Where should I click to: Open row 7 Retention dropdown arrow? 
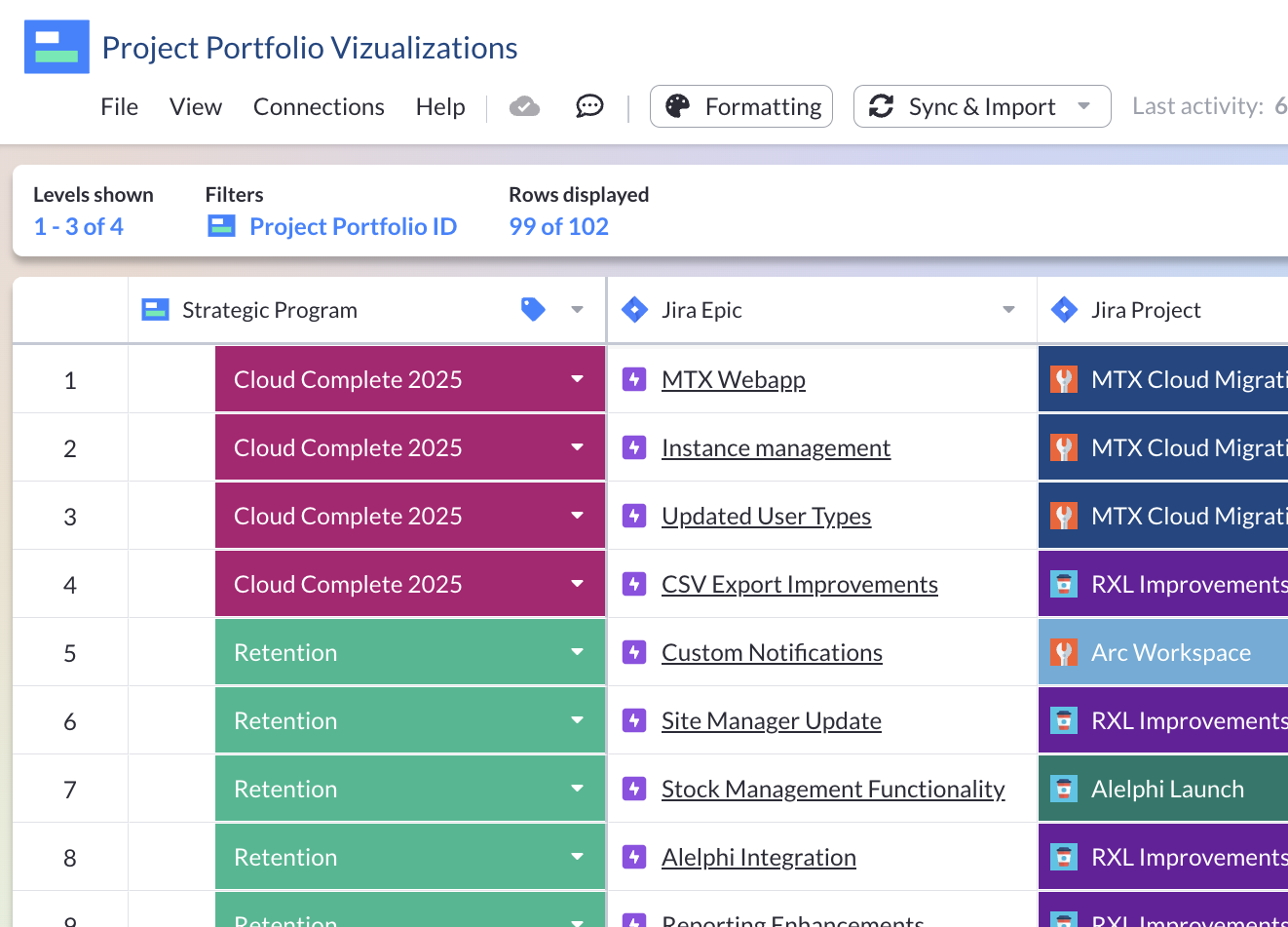[x=578, y=789]
